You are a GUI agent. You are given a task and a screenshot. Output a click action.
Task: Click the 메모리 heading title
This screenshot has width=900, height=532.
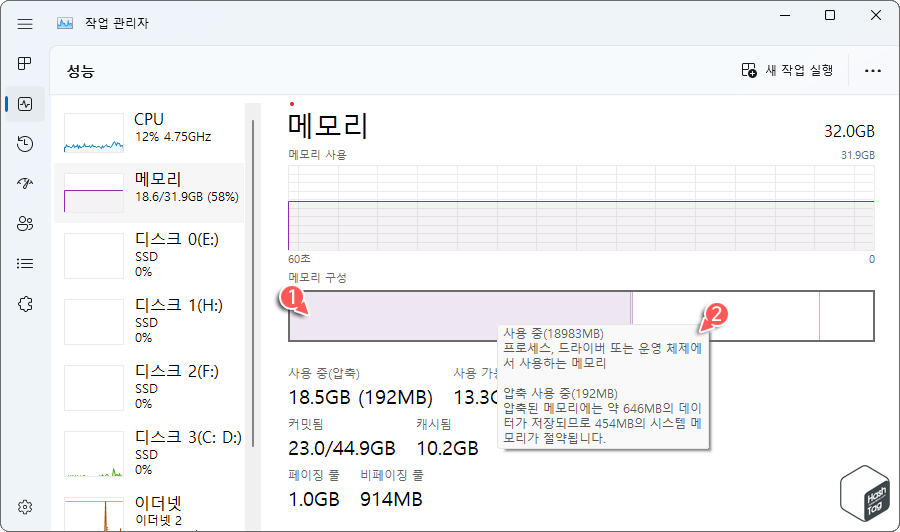pos(328,126)
